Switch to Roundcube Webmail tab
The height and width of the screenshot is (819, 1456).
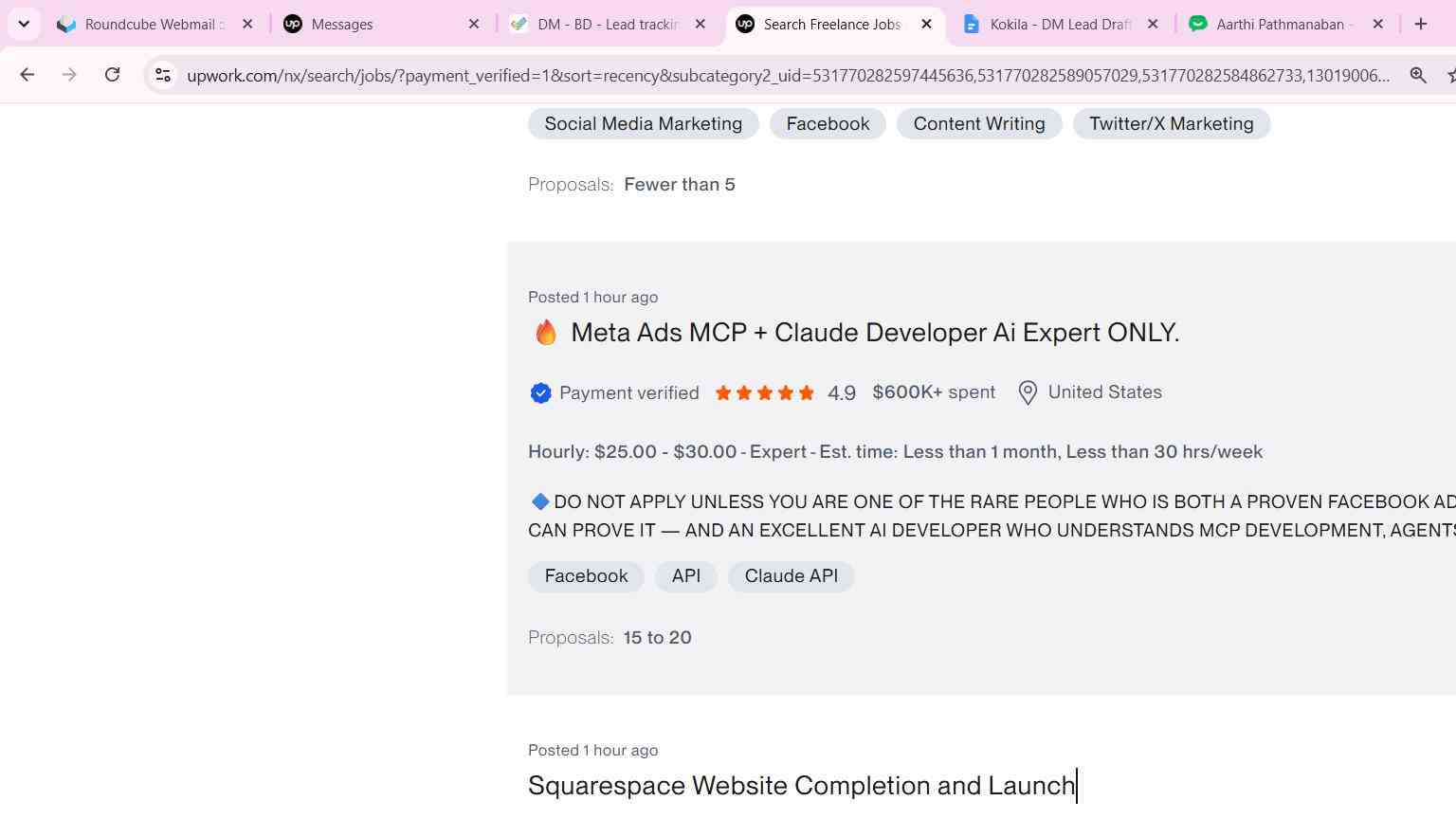154,24
